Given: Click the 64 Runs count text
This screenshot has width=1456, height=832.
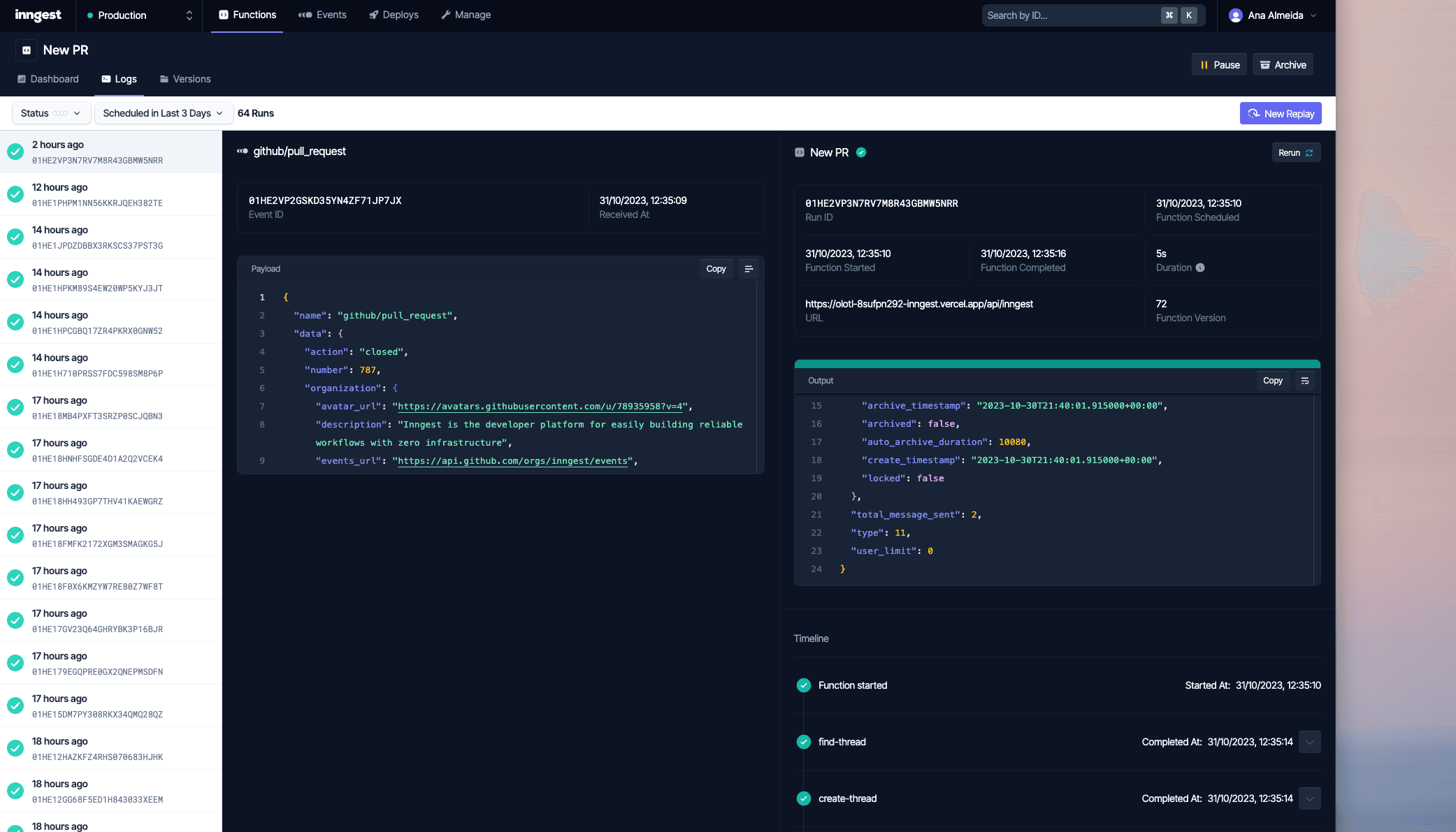Looking at the screenshot, I should [256, 113].
